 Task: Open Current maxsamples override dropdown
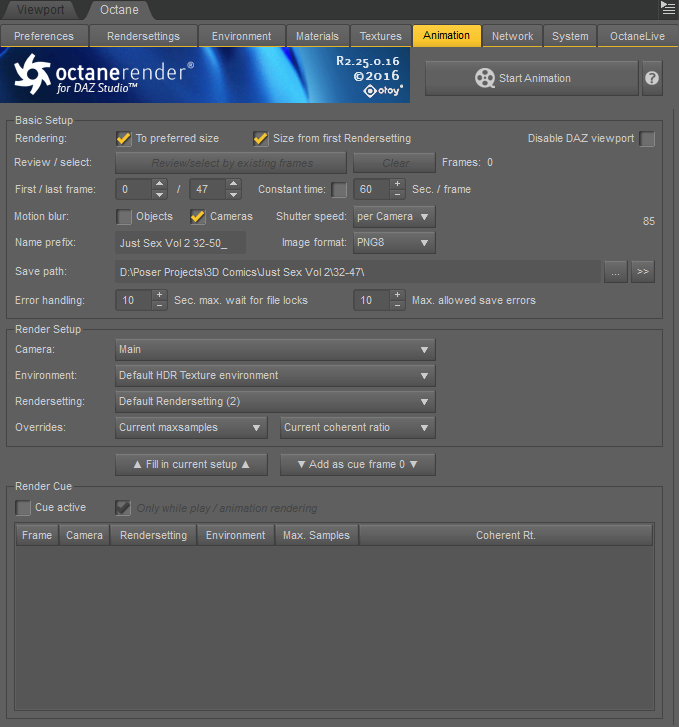(191, 427)
